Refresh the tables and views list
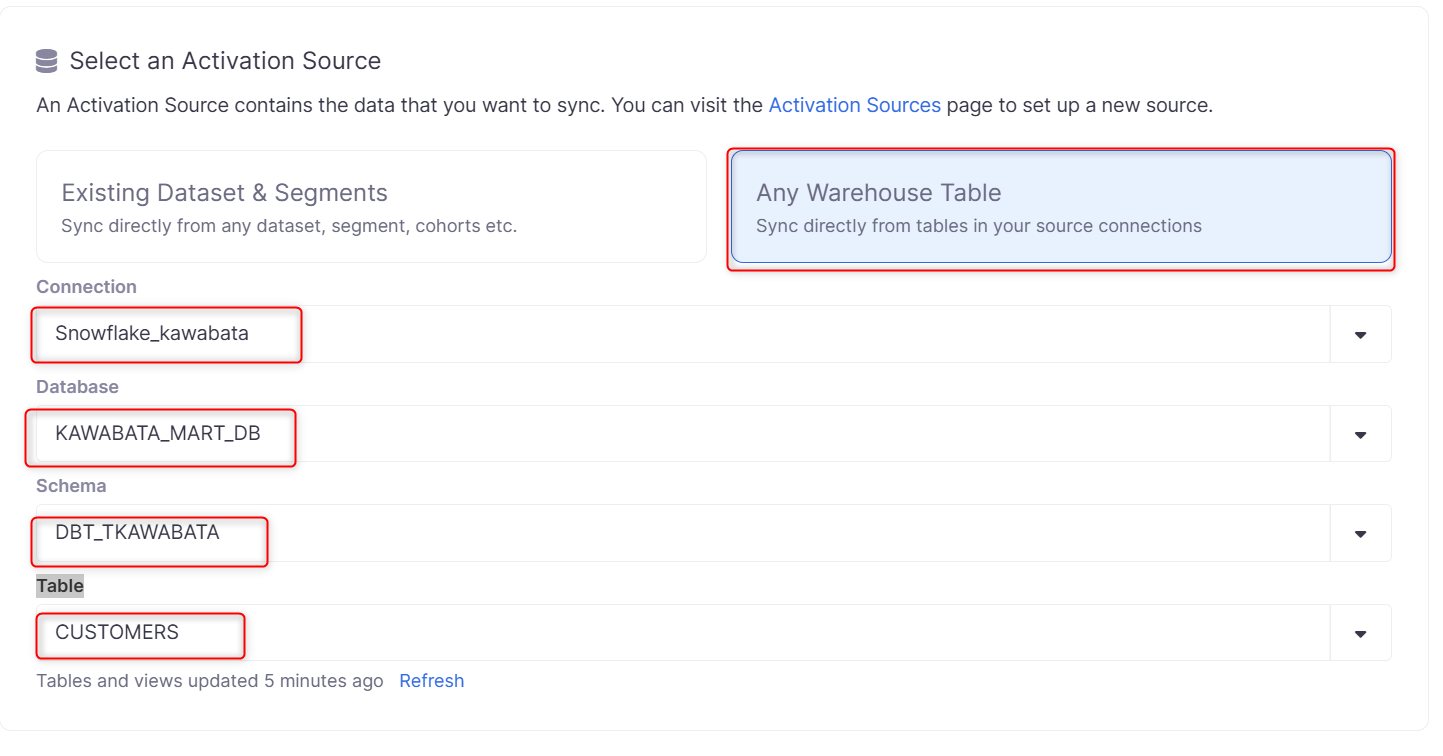Viewport: 1443px width, 756px height. pyautogui.click(x=431, y=681)
